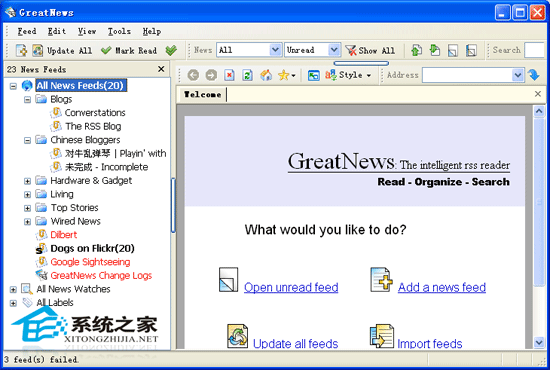Click the All Labels tag icon
Viewport: 550px width, 370px height.
click(27, 302)
